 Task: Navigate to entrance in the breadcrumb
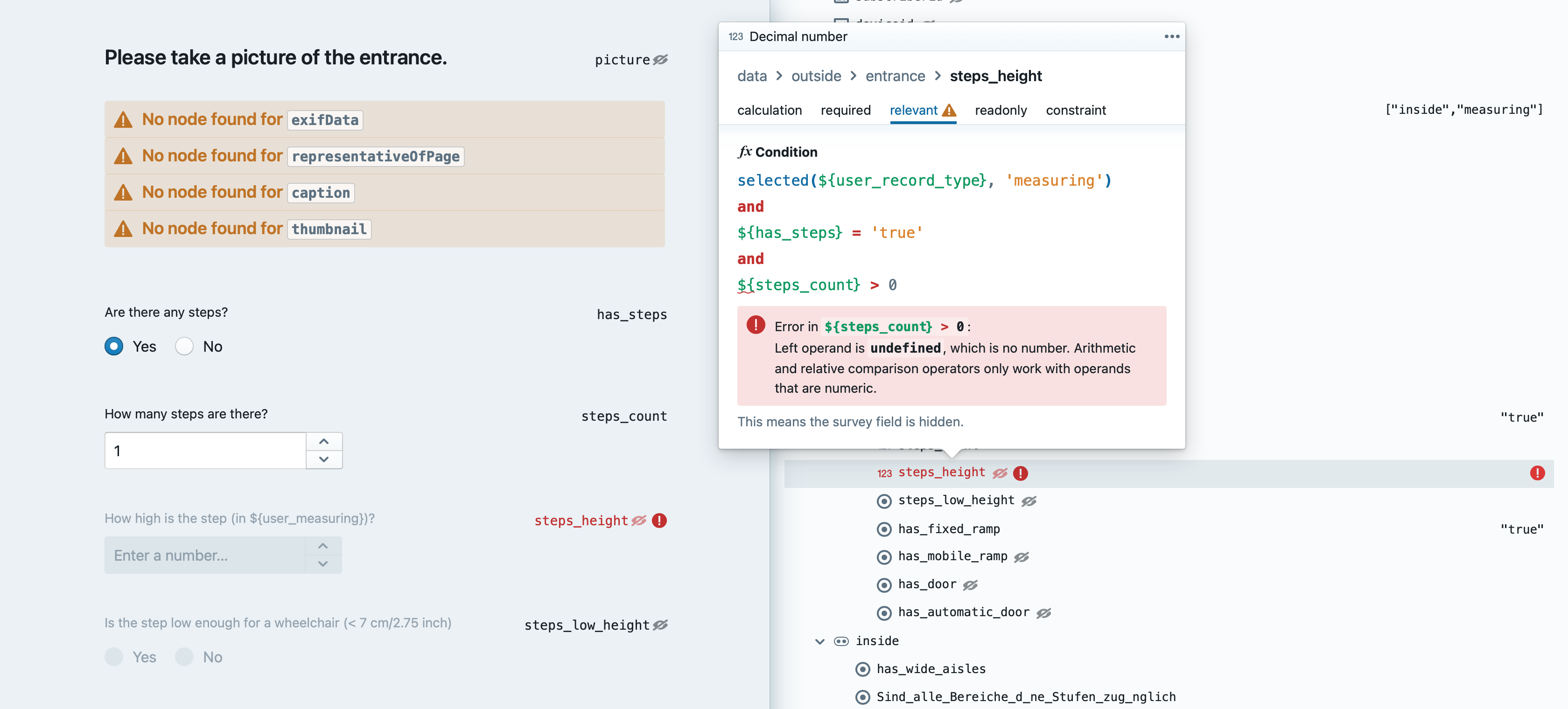(x=895, y=76)
